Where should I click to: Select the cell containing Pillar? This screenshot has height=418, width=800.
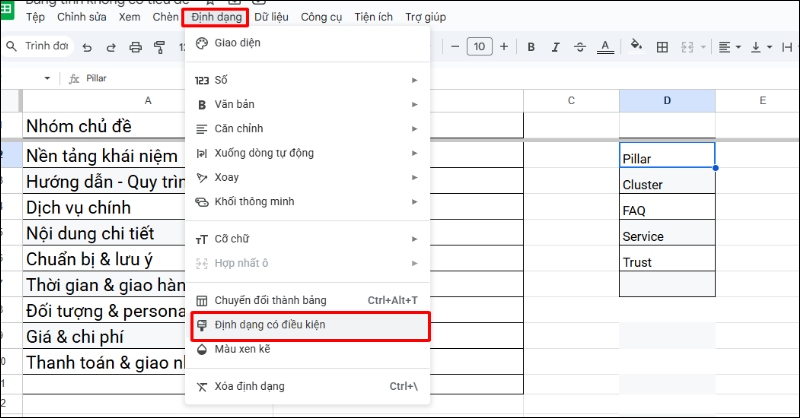tap(667, 155)
